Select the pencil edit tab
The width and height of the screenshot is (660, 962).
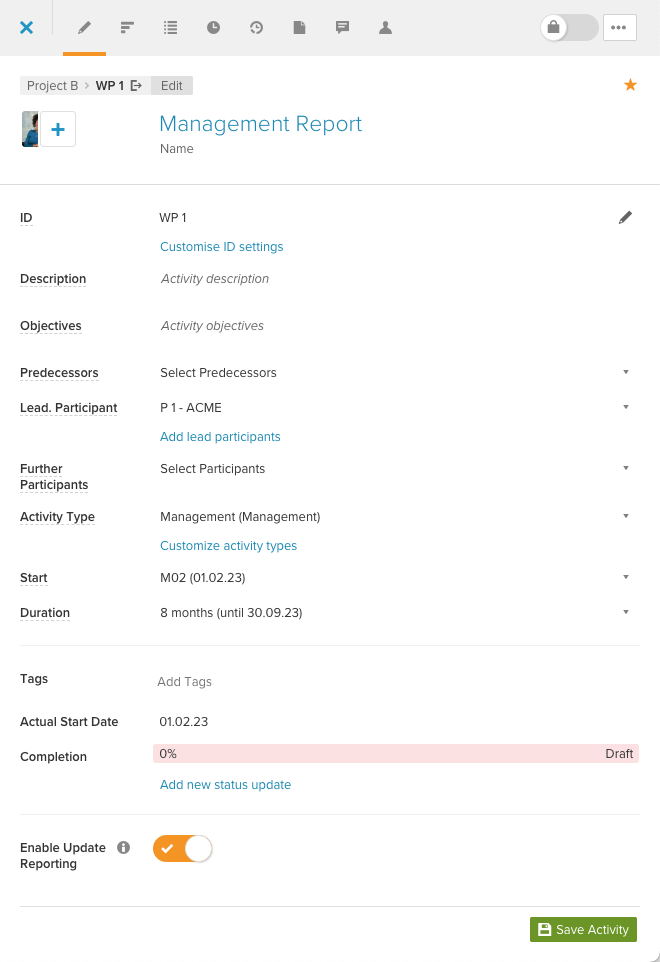click(85, 28)
